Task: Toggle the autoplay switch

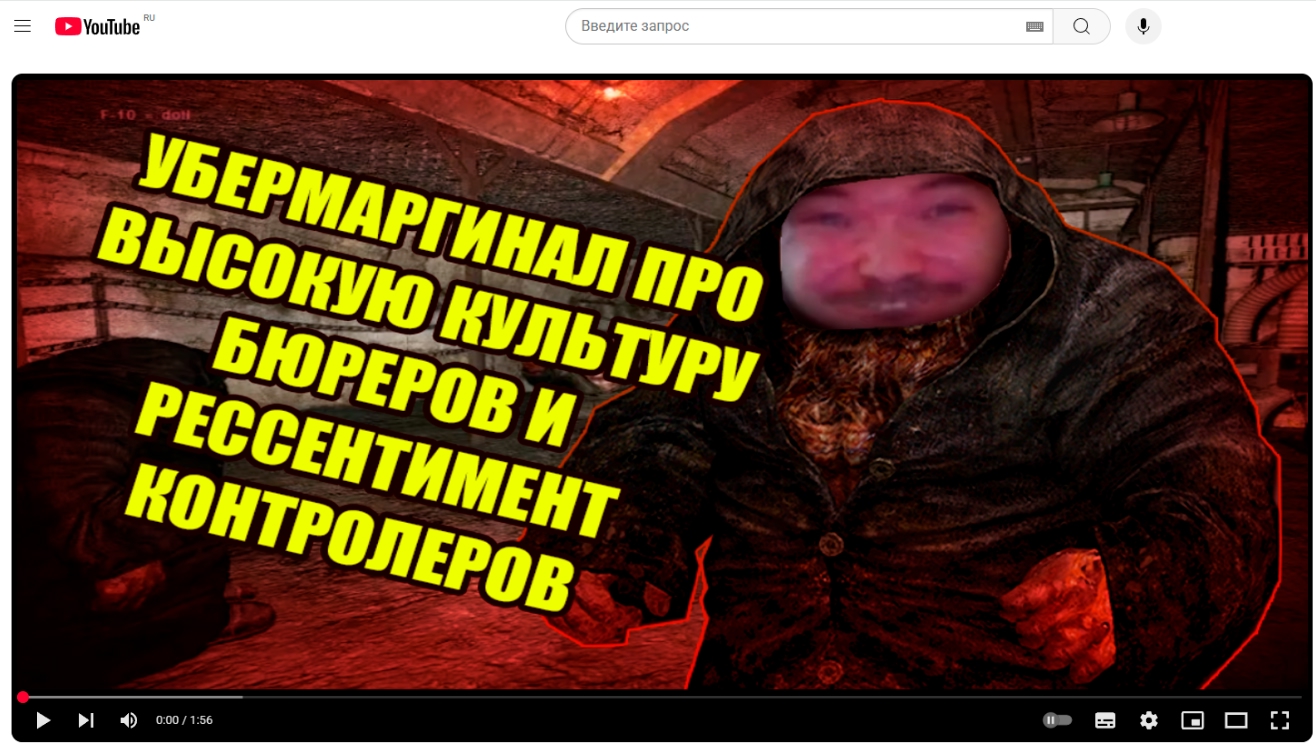Action: 1057,720
